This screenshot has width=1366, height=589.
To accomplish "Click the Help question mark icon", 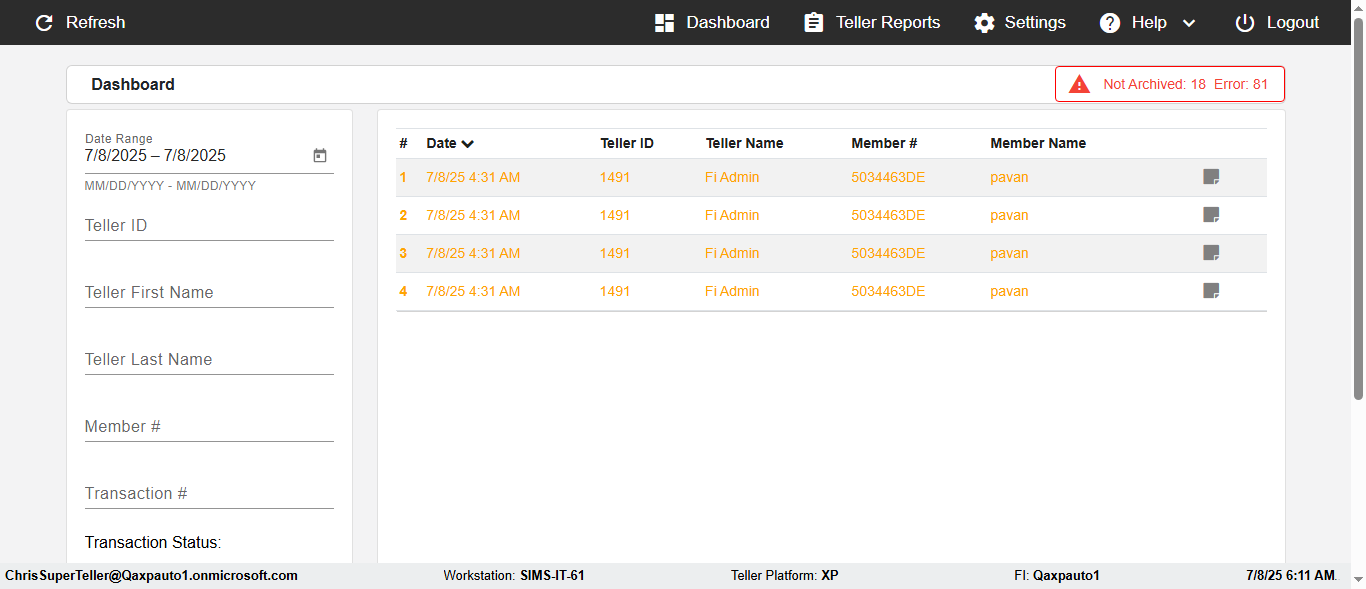I will coord(1110,22).
